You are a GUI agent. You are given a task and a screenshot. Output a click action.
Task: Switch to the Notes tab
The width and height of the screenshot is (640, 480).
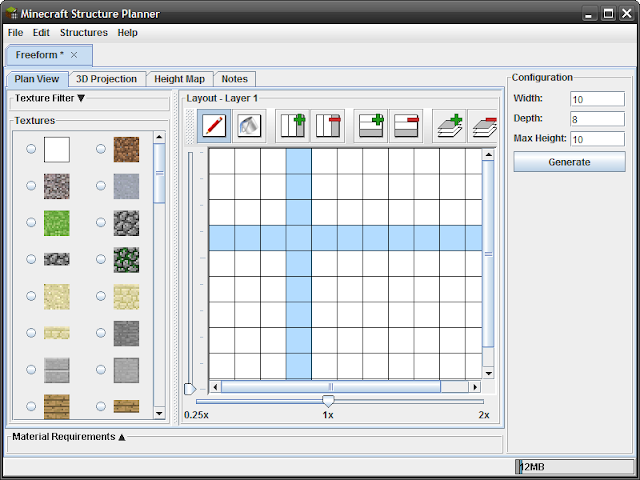[235, 79]
